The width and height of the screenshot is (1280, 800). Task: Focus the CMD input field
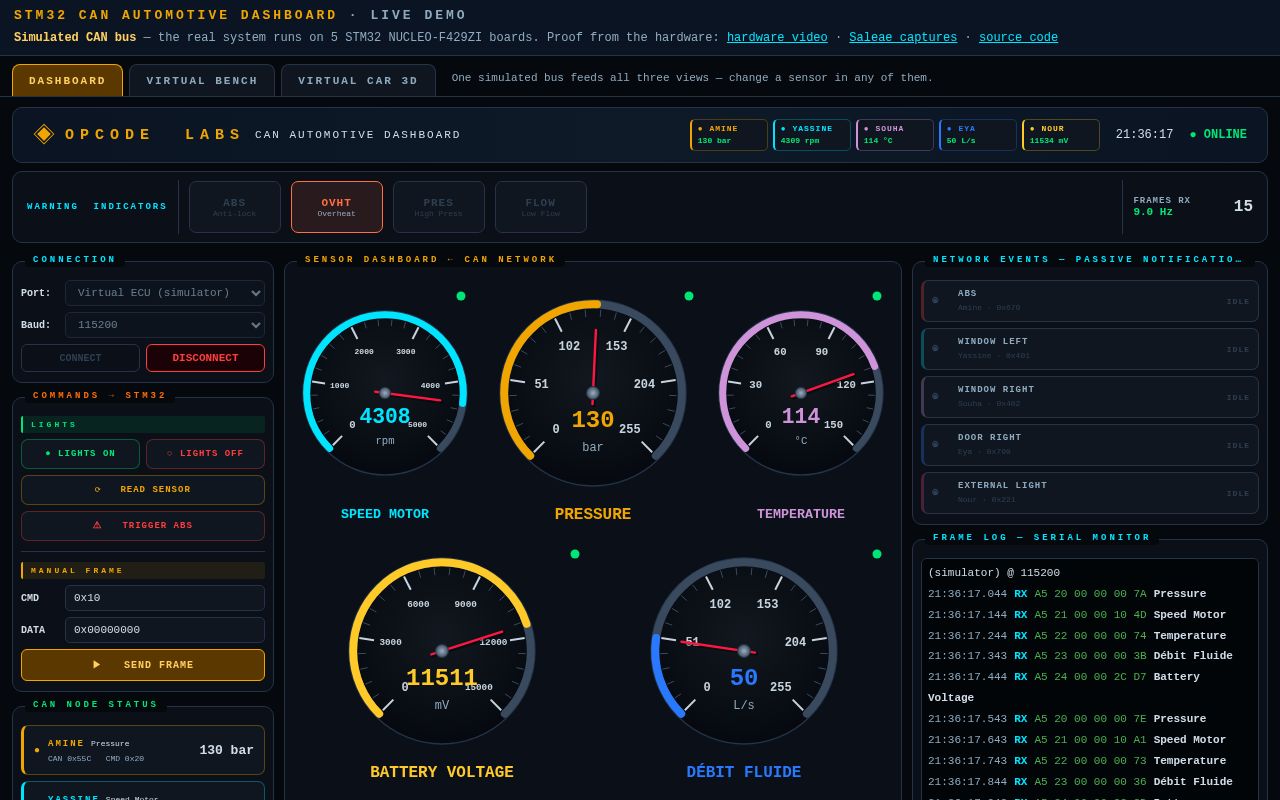[165, 598]
